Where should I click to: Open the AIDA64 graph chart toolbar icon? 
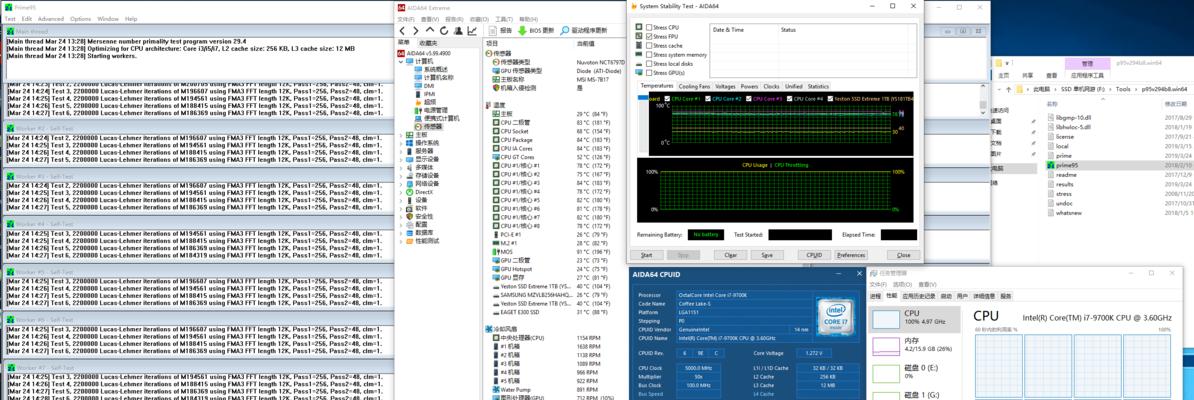pyautogui.click(x=472, y=30)
